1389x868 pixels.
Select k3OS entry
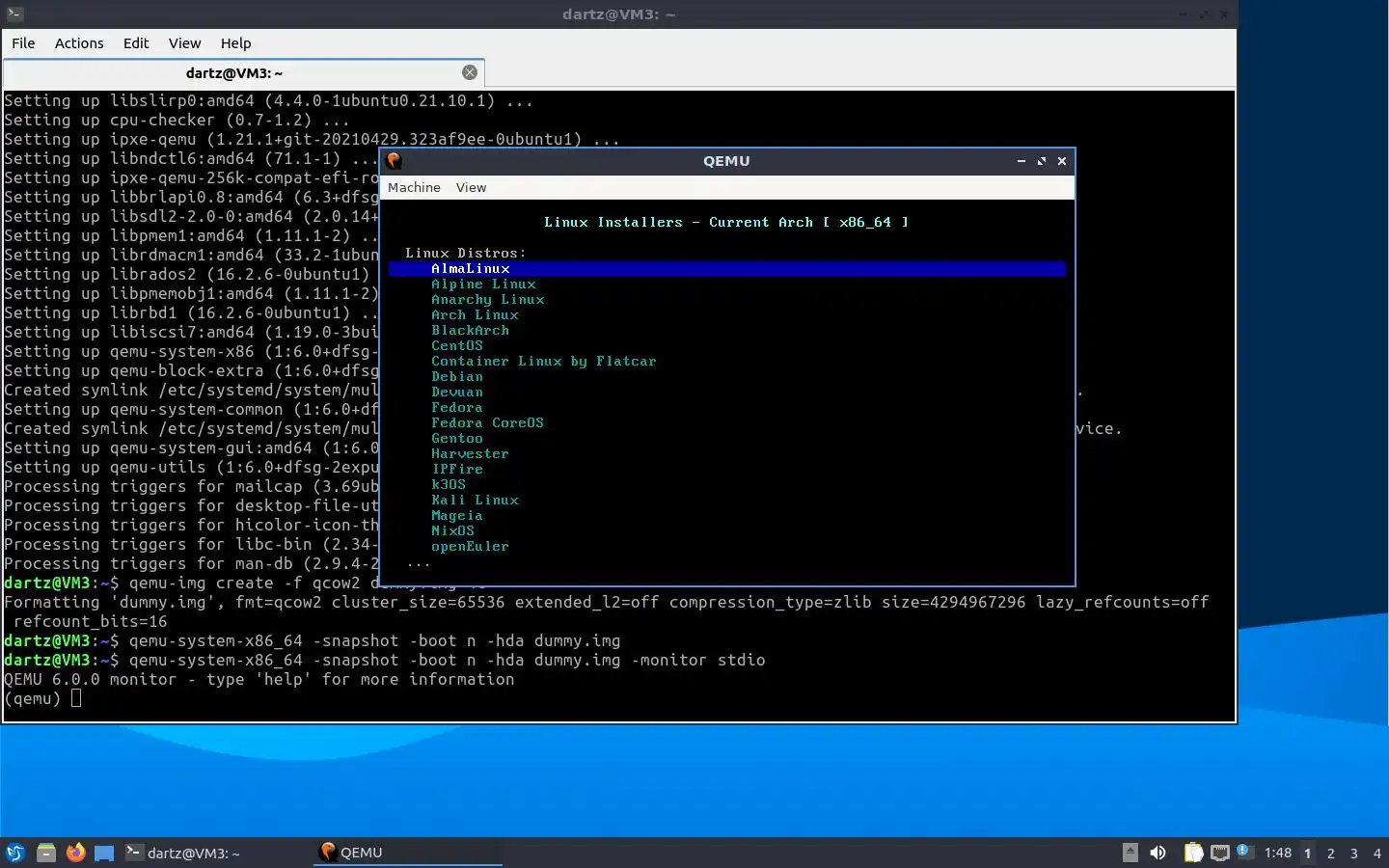pos(449,485)
